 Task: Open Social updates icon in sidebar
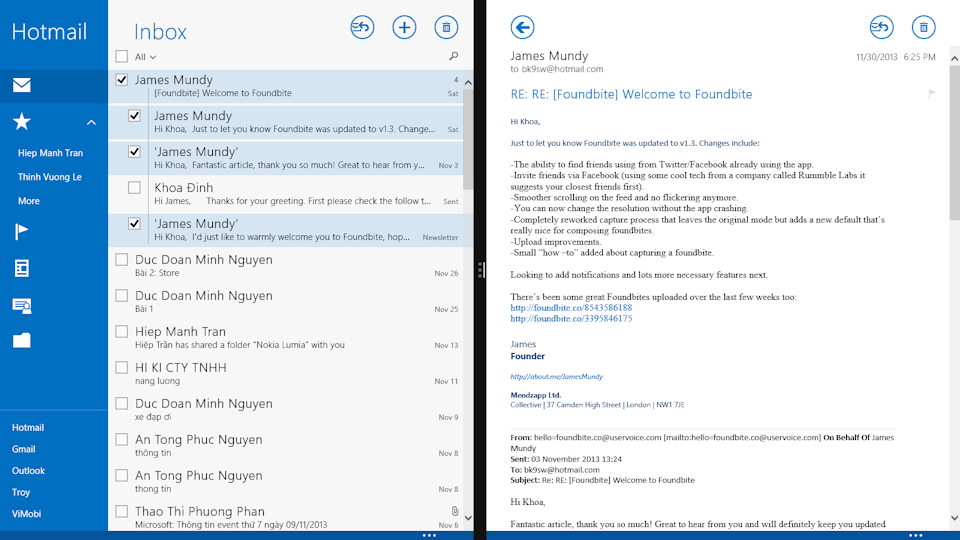click(x=22, y=305)
